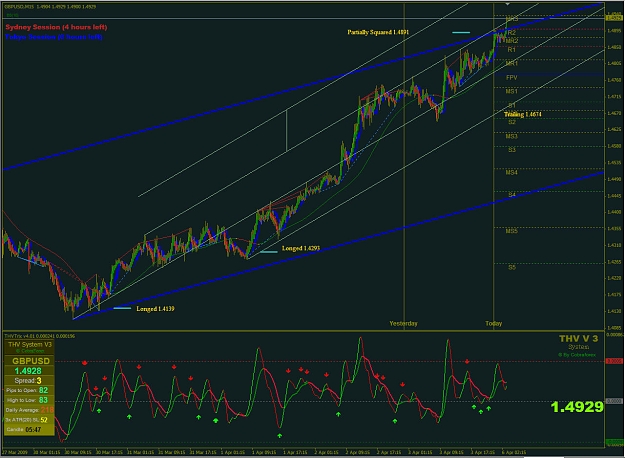
Task: Click the '2 Apr 17:15' time axis label
Action: coord(389,452)
